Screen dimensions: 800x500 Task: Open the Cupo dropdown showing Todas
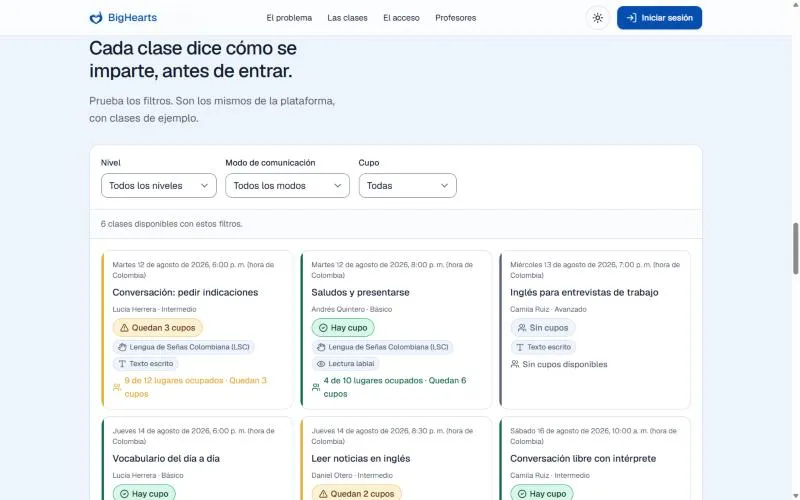point(408,186)
